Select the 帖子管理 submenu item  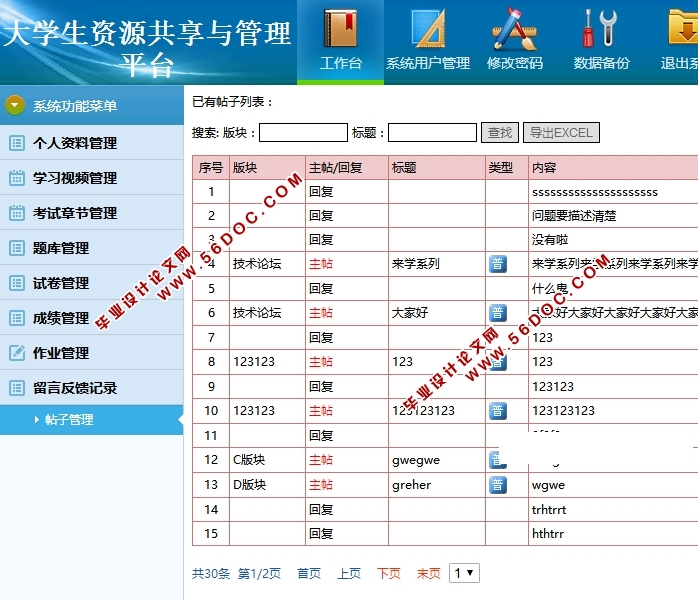point(92,420)
